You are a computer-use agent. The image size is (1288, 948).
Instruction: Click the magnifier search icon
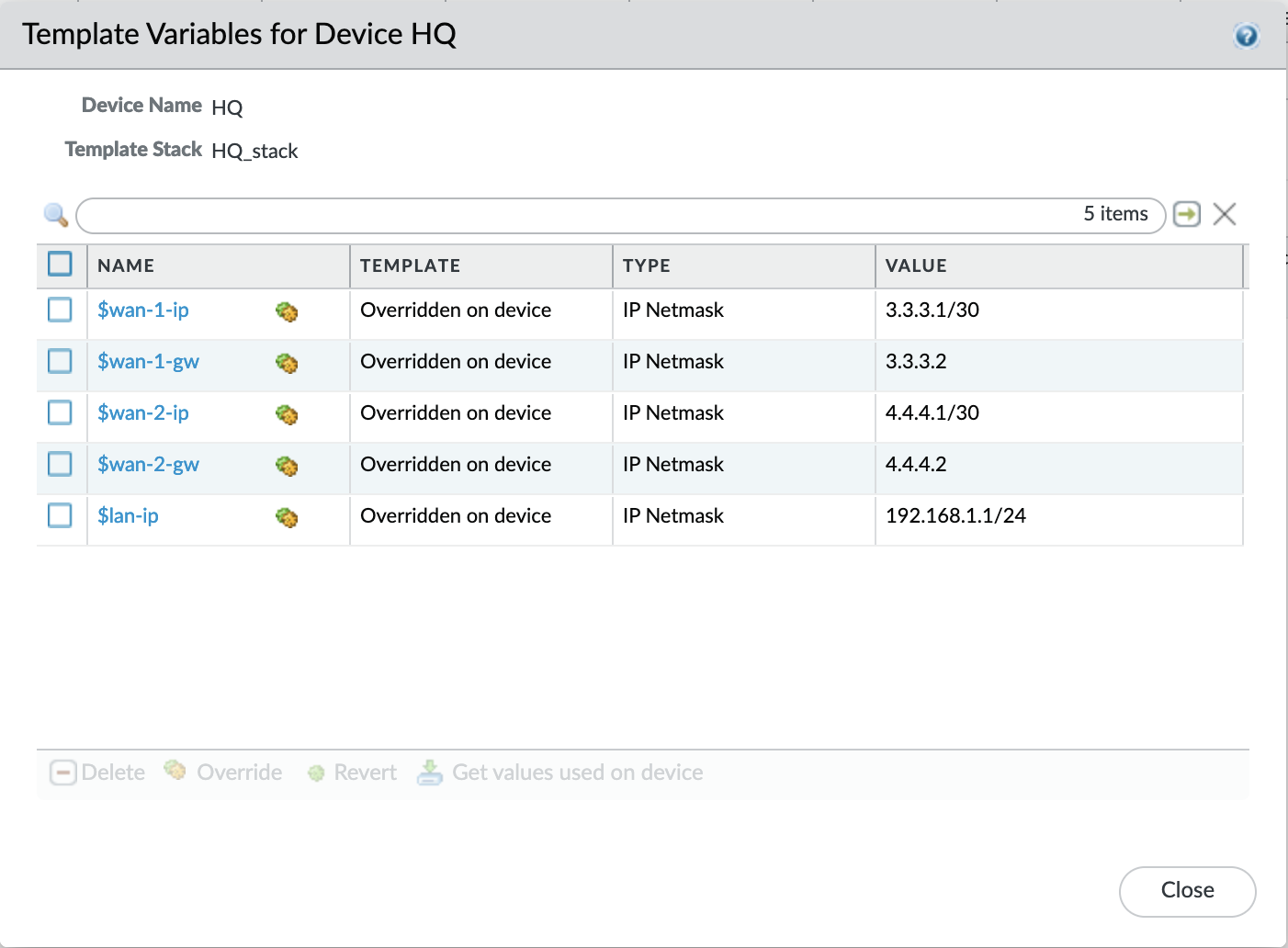pyautogui.click(x=56, y=215)
